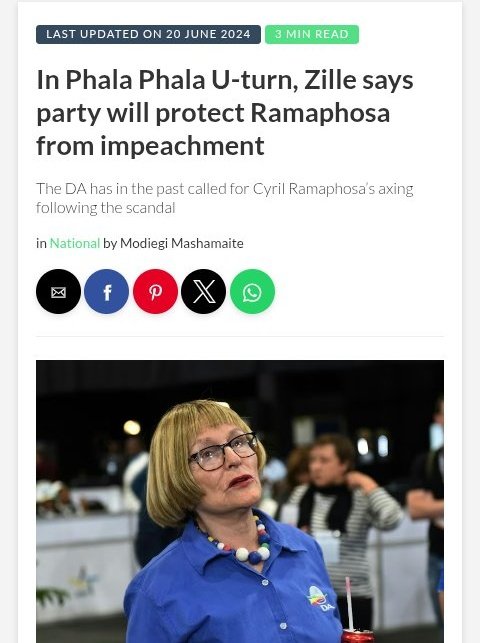Send the article through WhatsApp
This screenshot has width=480, height=643.
[x=253, y=292]
